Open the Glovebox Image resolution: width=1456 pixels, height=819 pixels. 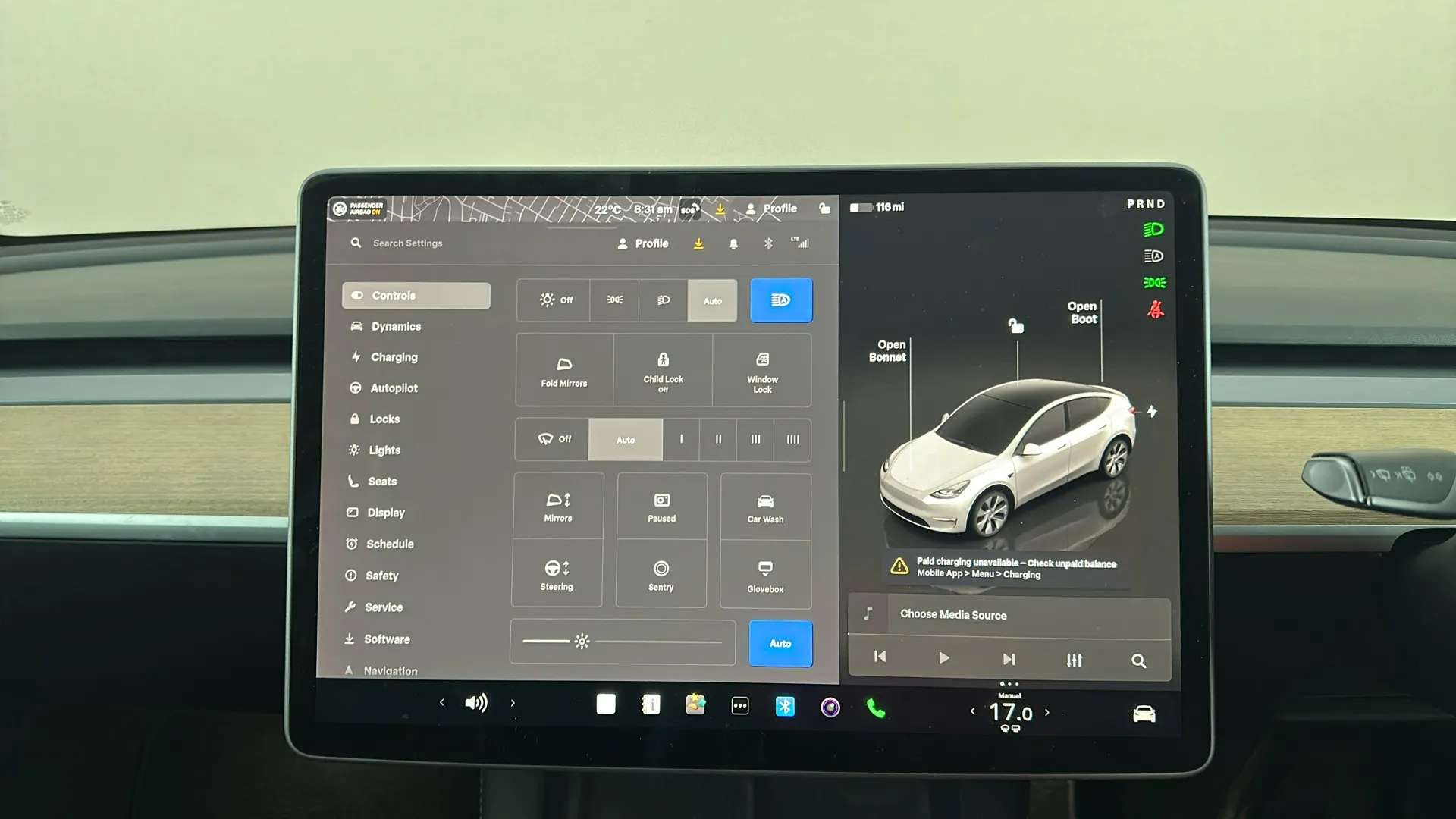(765, 576)
